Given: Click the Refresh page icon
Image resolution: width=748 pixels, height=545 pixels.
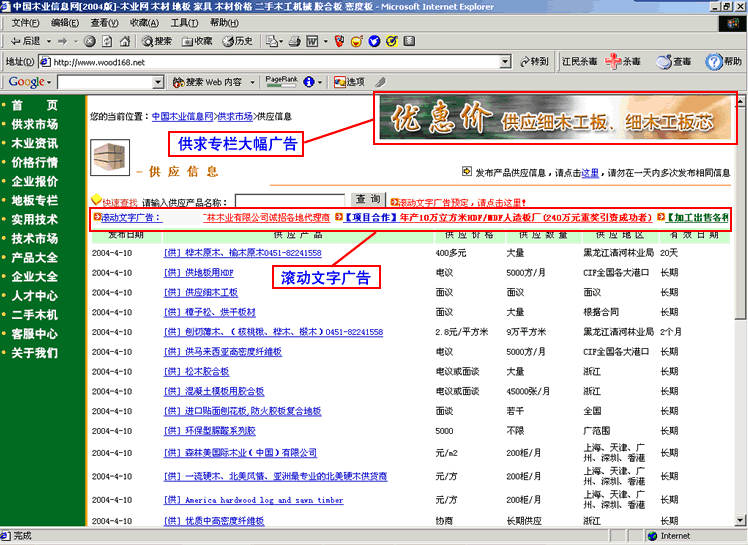Looking at the screenshot, I should tap(106, 41).
